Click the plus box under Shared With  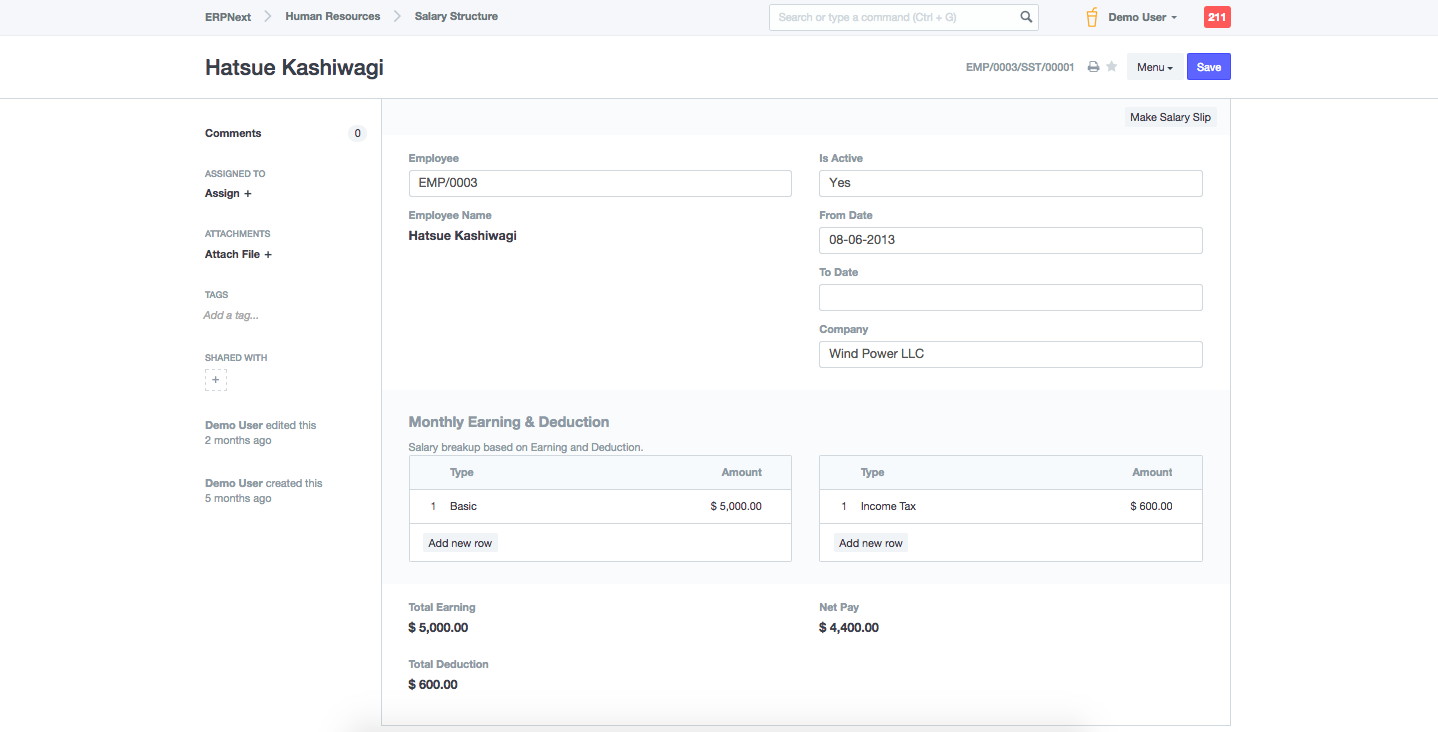pos(216,380)
